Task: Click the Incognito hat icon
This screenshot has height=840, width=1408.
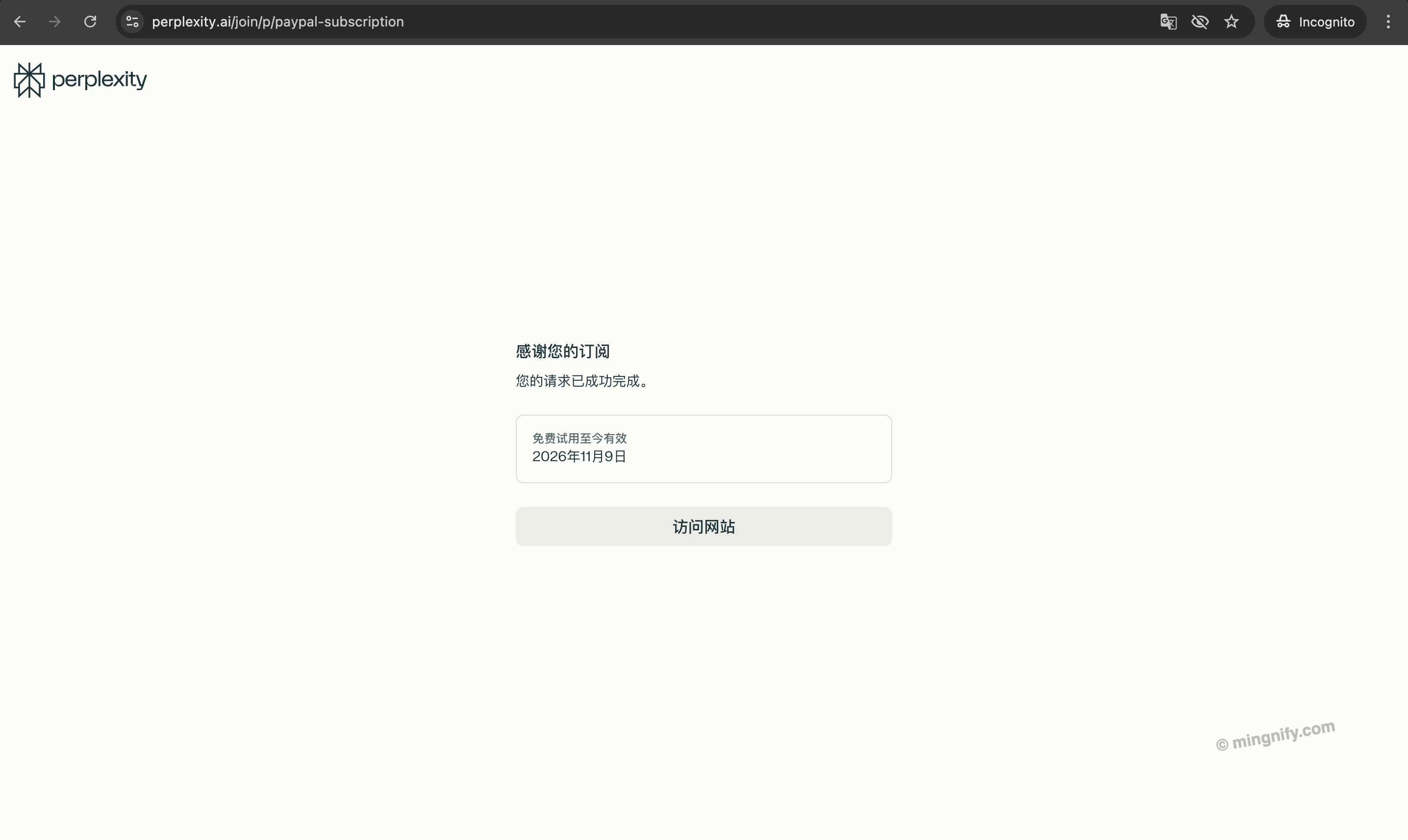Action: pos(1283,22)
